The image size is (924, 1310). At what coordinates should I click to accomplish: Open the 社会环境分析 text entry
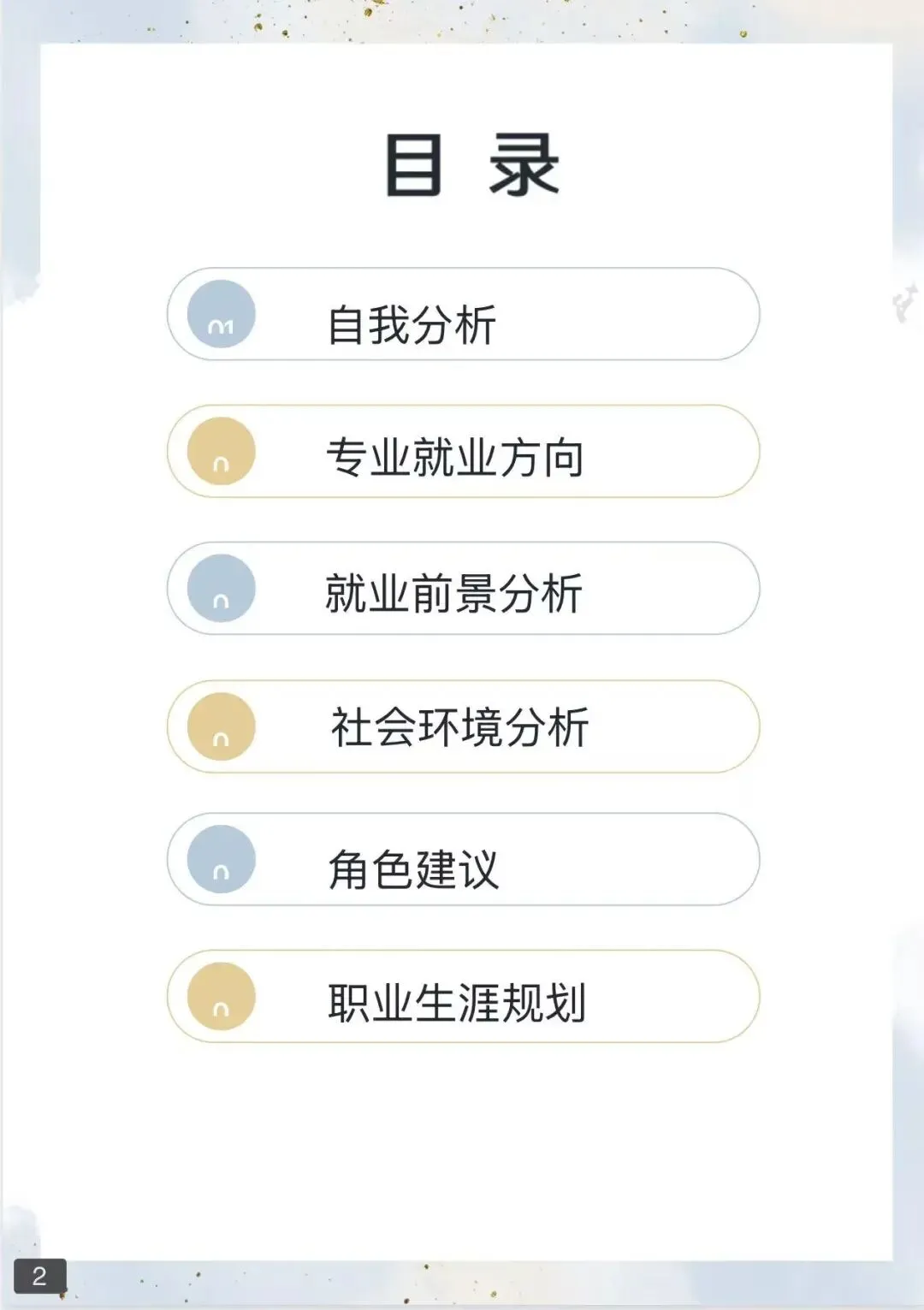point(459,727)
